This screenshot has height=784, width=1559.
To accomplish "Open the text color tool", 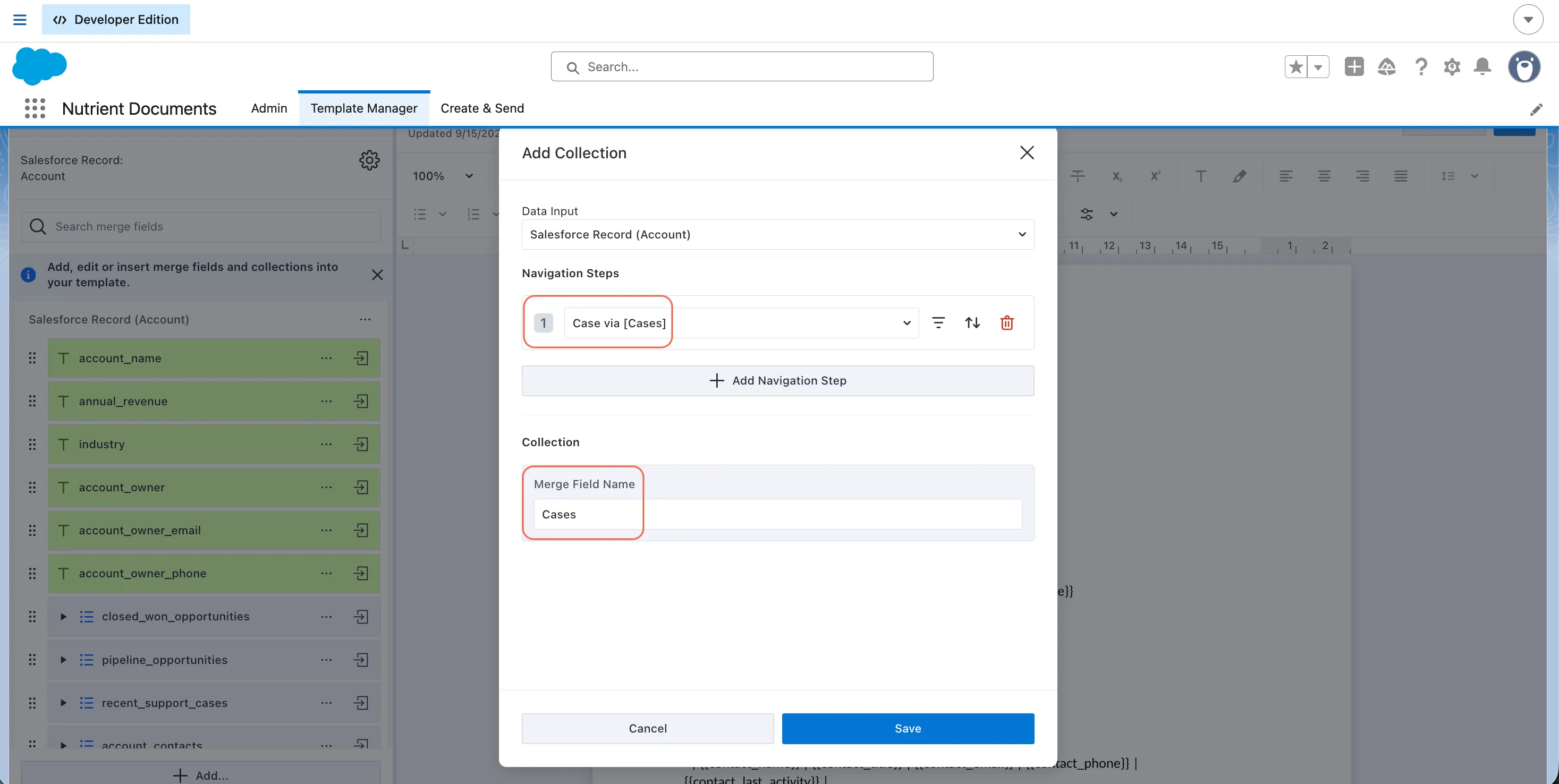I will click(1201, 176).
